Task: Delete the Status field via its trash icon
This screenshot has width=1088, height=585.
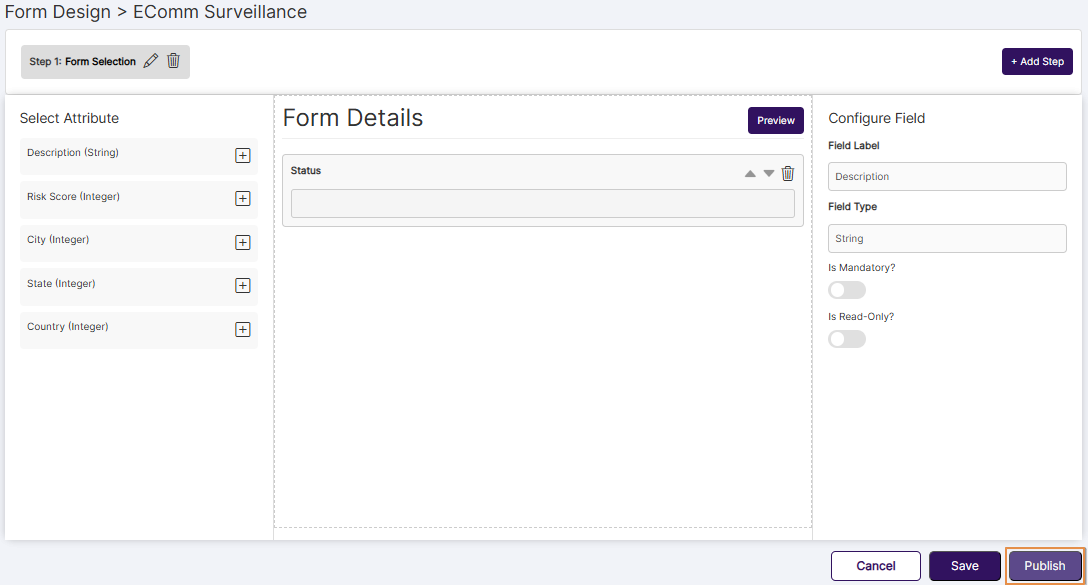Action: [x=787, y=173]
